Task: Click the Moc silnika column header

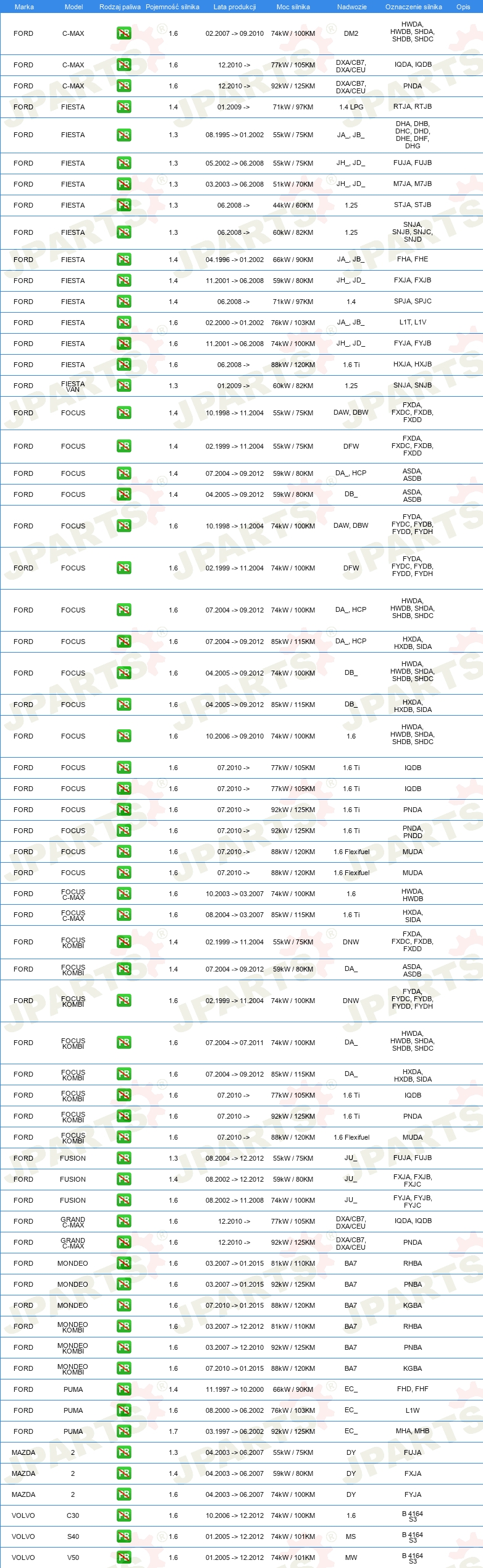Action: [293, 7]
